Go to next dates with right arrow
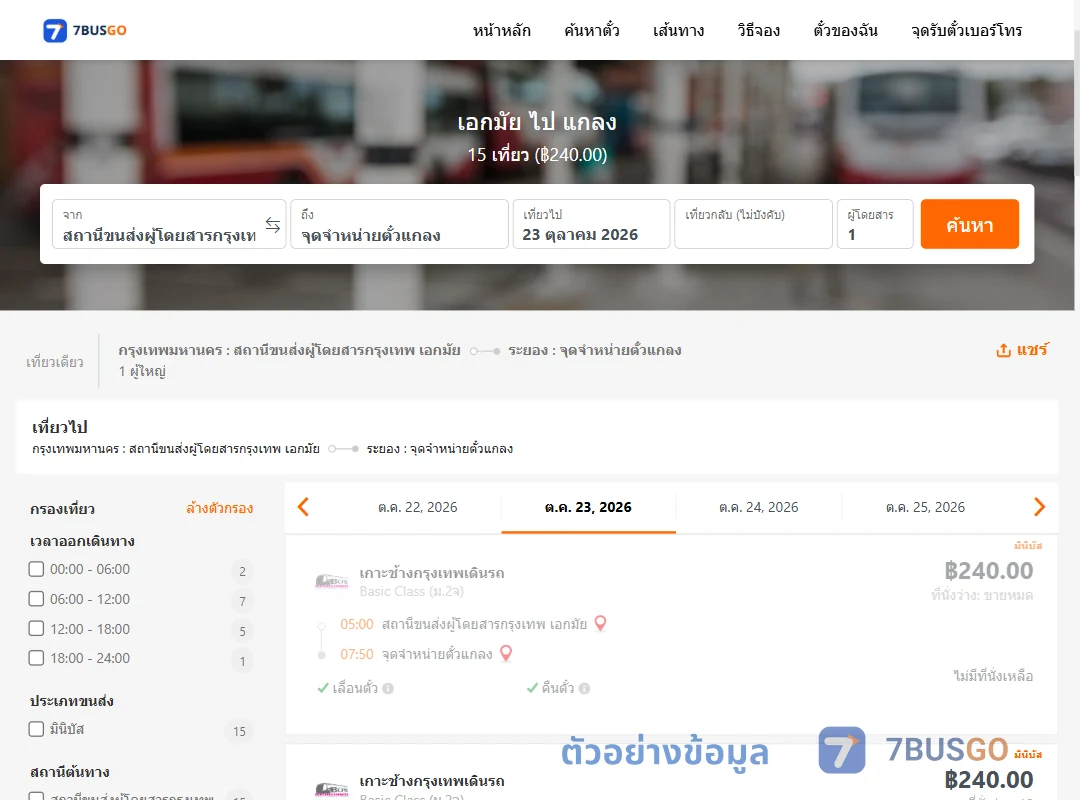1080x800 pixels. tap(1039, 507)
